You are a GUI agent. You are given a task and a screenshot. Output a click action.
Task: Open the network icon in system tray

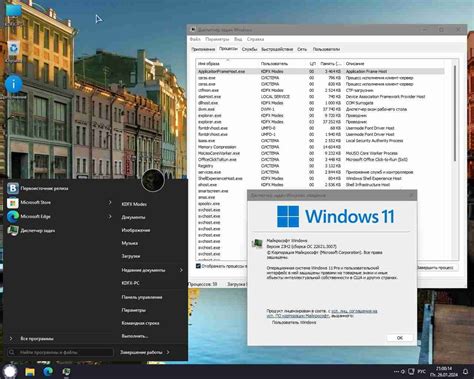point(411,371)
